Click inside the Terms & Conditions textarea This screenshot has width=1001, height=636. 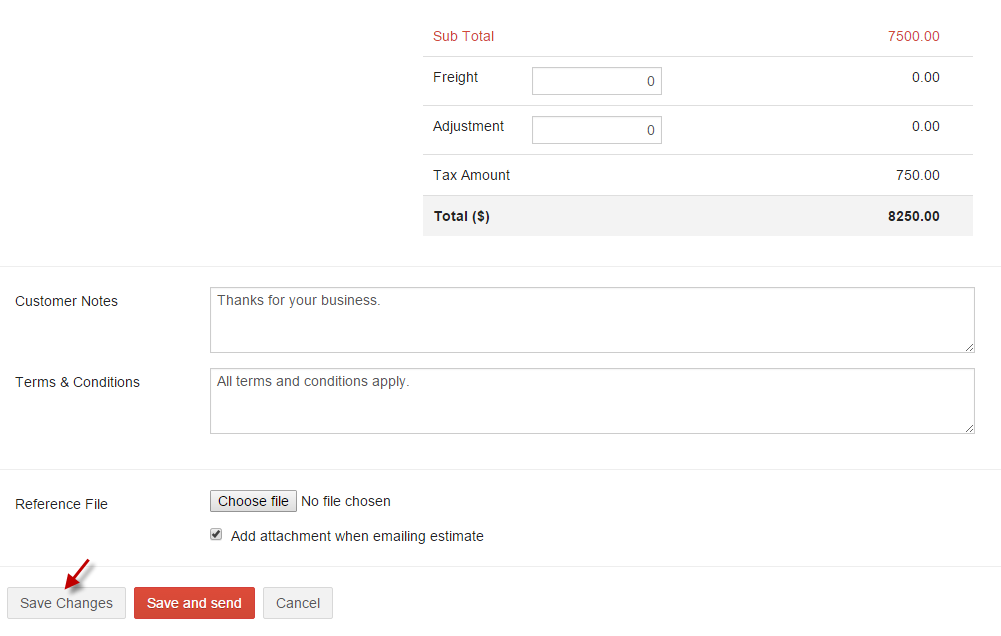(592, 401)
